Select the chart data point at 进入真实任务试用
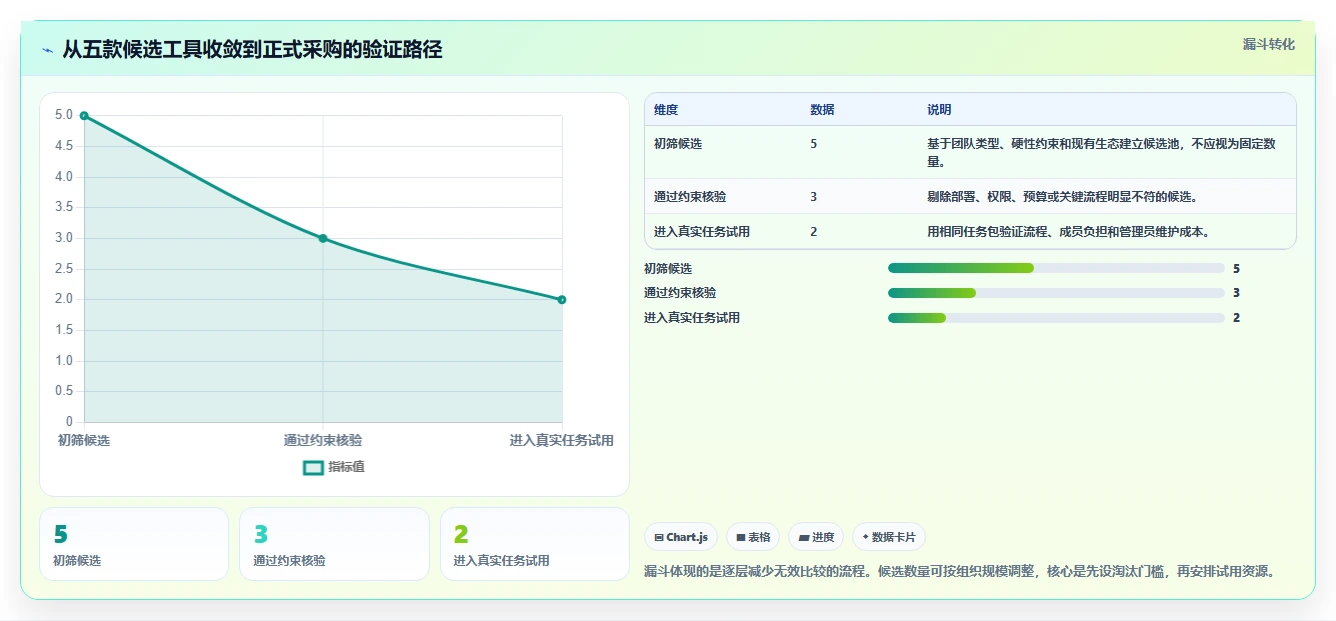1336x621 pixels. [x=562, y=299]
